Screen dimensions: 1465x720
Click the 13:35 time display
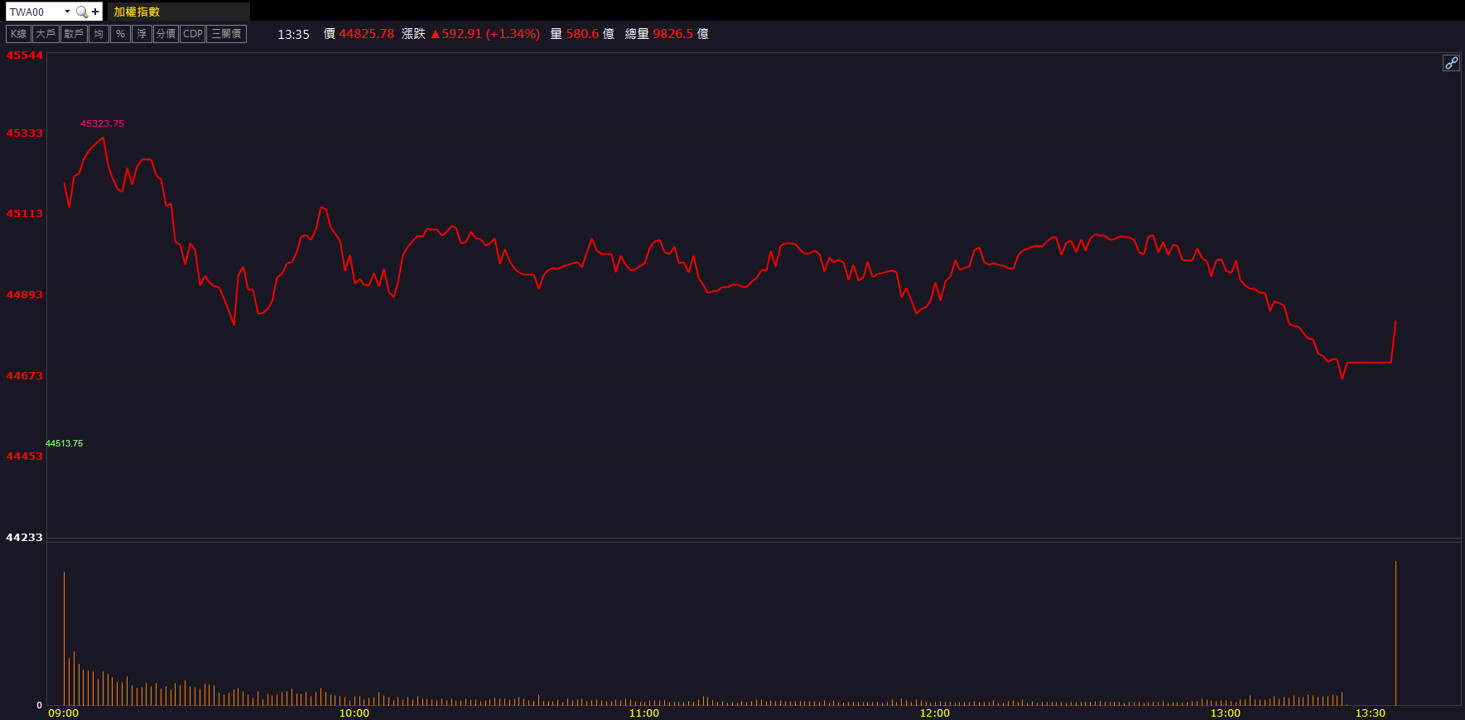[293, 34]
